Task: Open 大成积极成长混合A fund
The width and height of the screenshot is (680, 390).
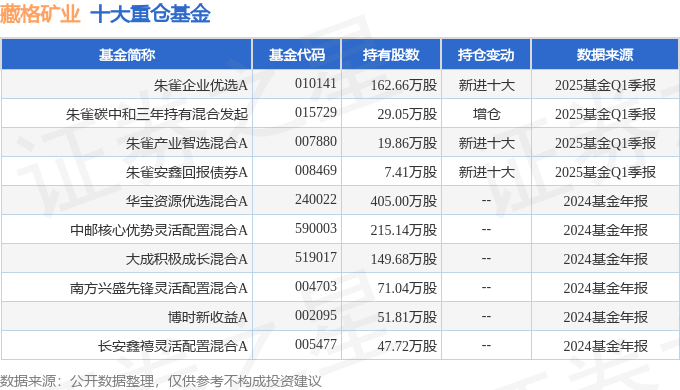Action: click(x=187, y=259)
